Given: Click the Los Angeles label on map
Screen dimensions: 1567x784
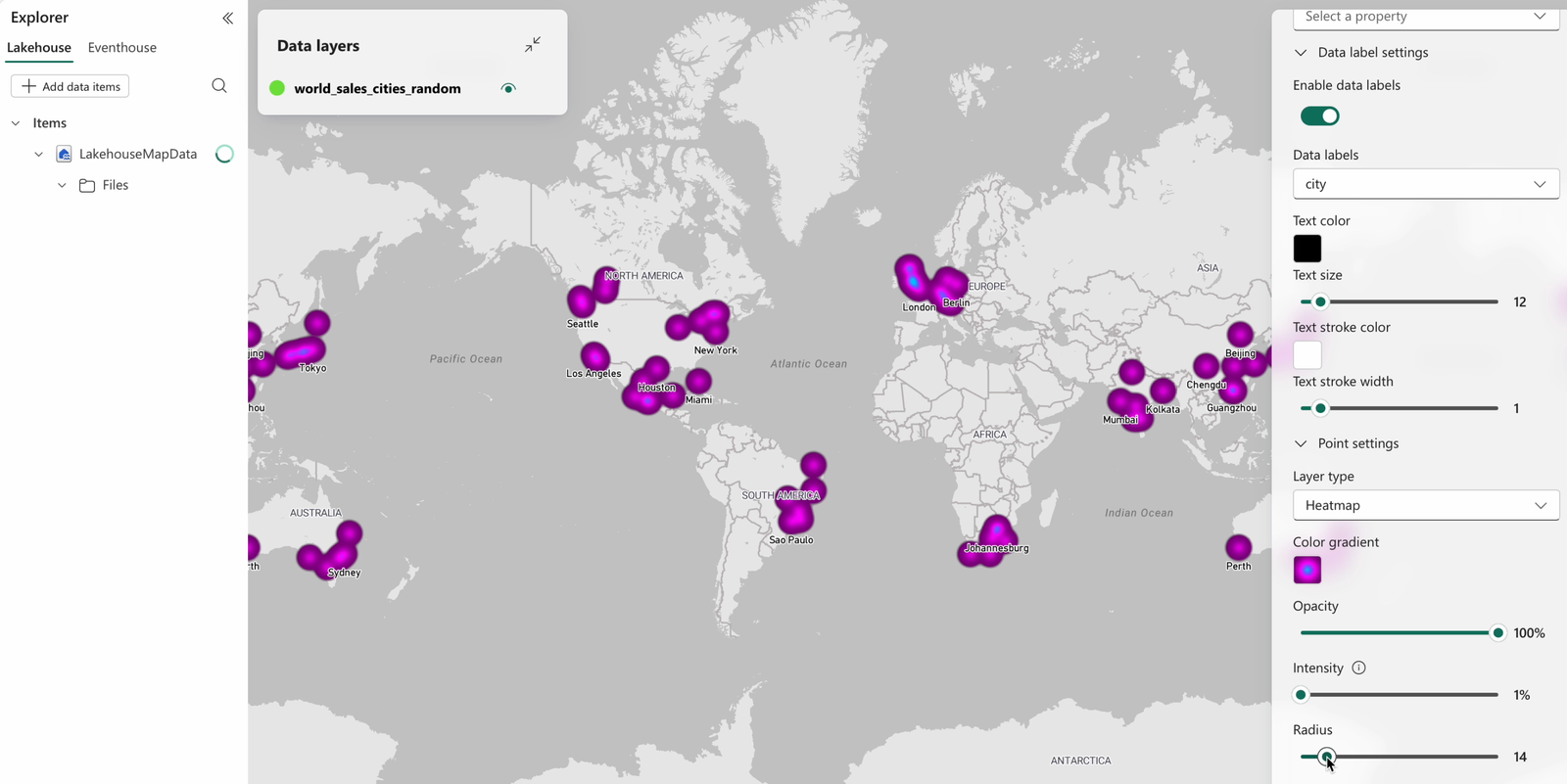Looking at the screenshot, I should [594, 374].
